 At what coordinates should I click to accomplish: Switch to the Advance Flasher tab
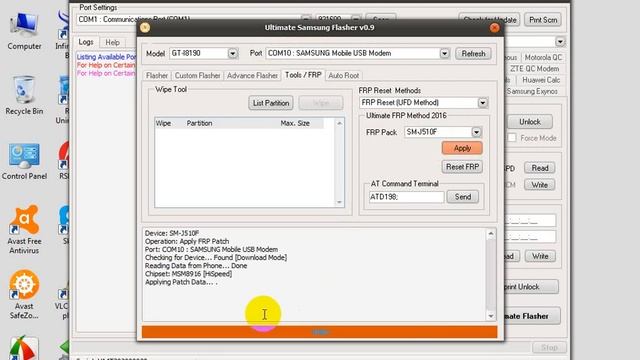click(x=252, y=76)
